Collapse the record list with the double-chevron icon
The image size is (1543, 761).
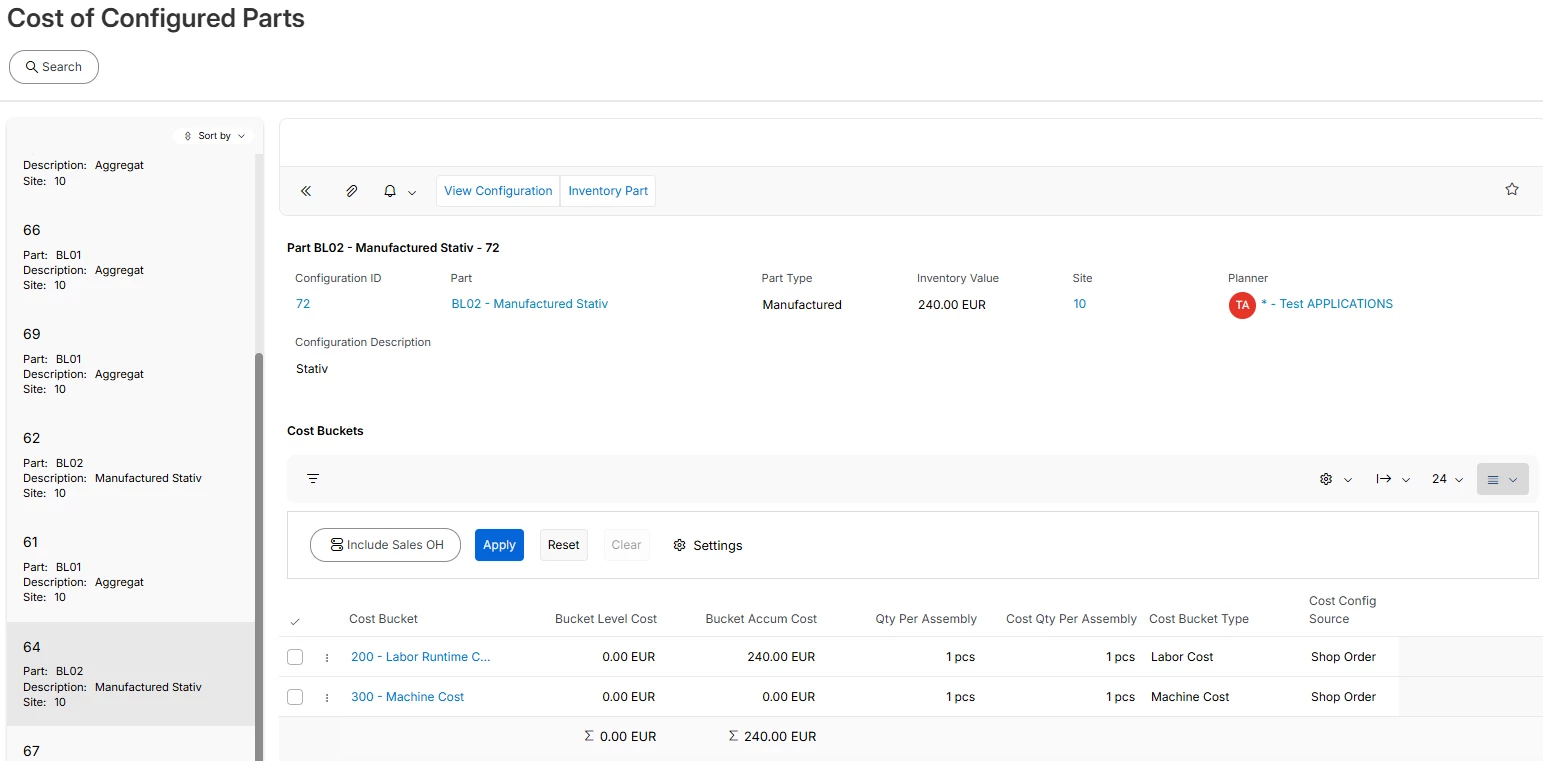[306, 191]
